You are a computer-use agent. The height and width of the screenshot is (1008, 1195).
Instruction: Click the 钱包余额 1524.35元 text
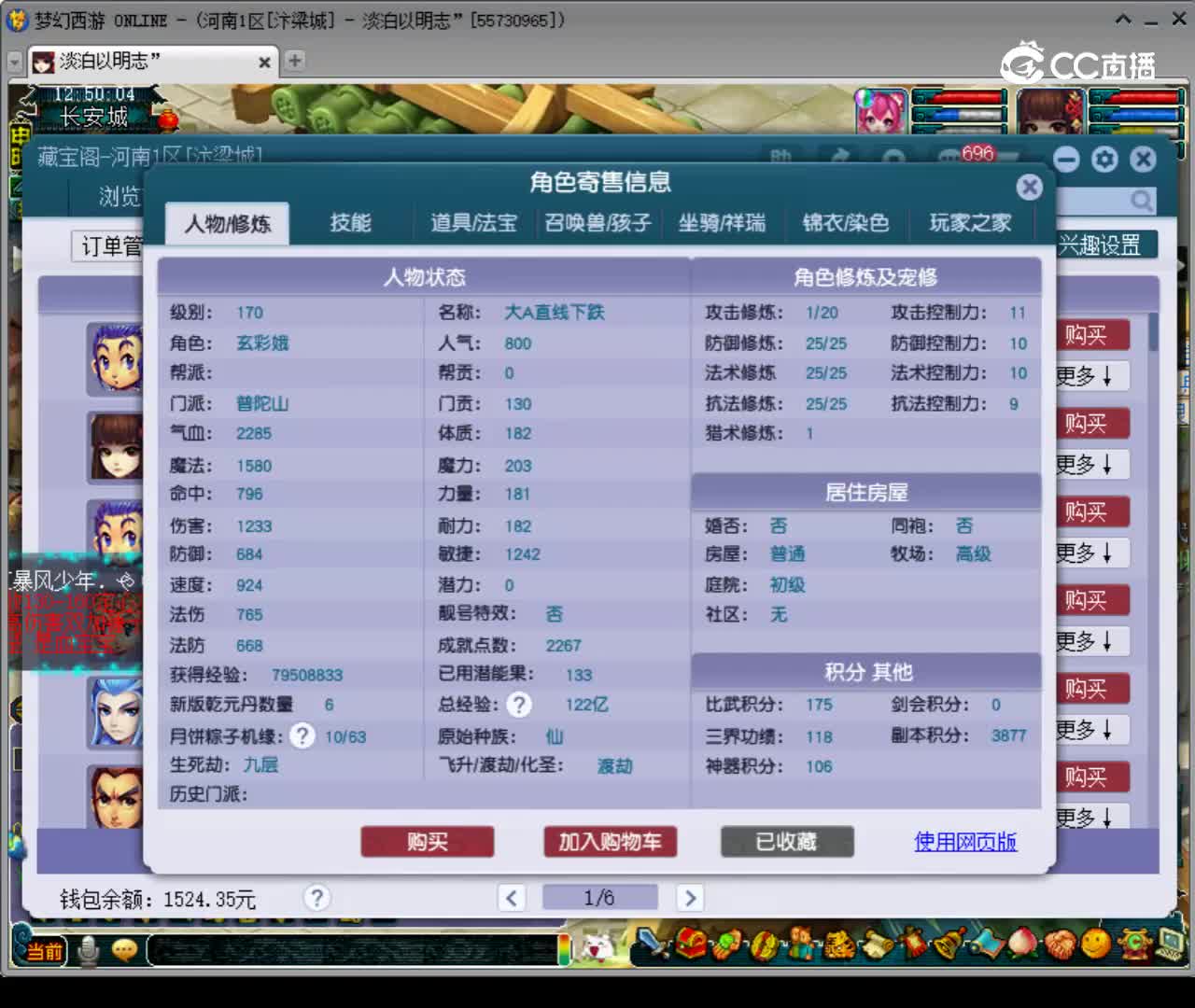coord(157,899)
